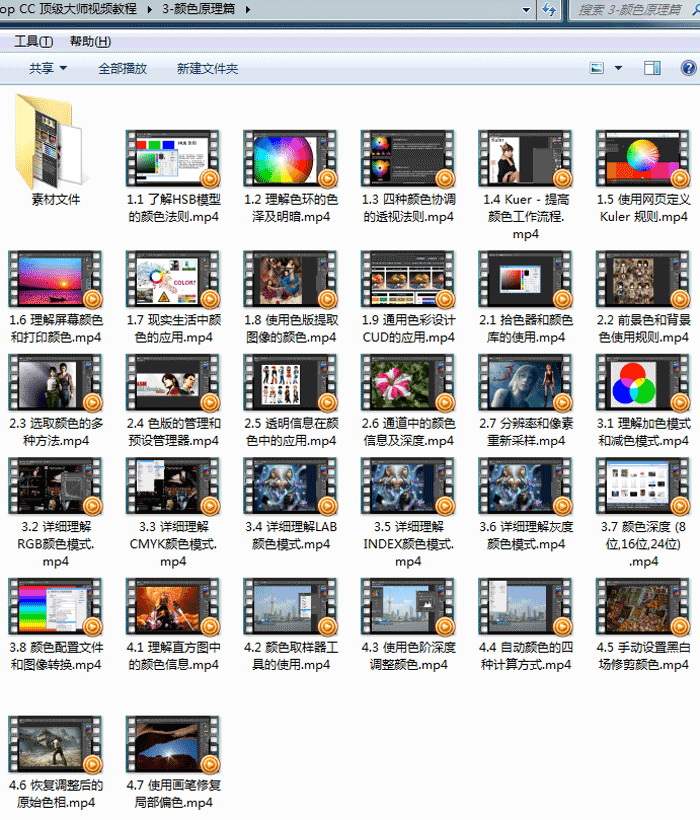Click the refresh button beside address bar
The image size is (700, 820).
point(549,9)
